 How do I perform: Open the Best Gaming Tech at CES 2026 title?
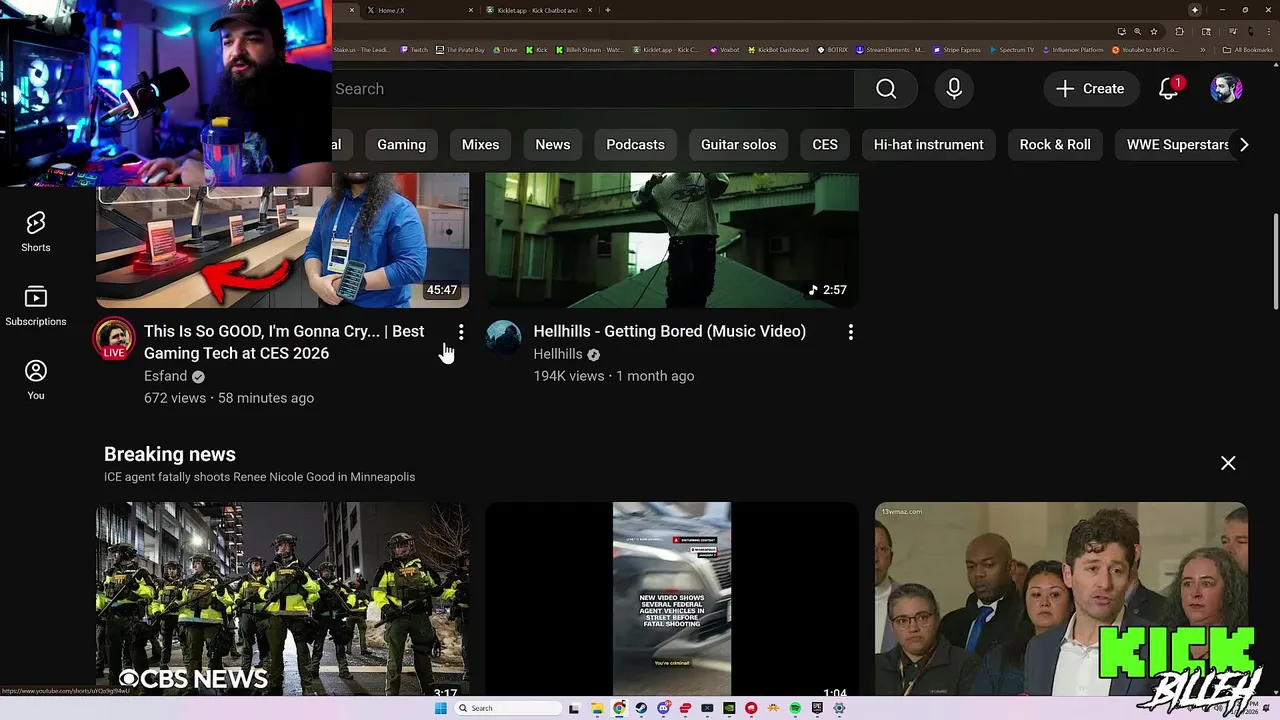pyautogui.click(x=284, y=342)
